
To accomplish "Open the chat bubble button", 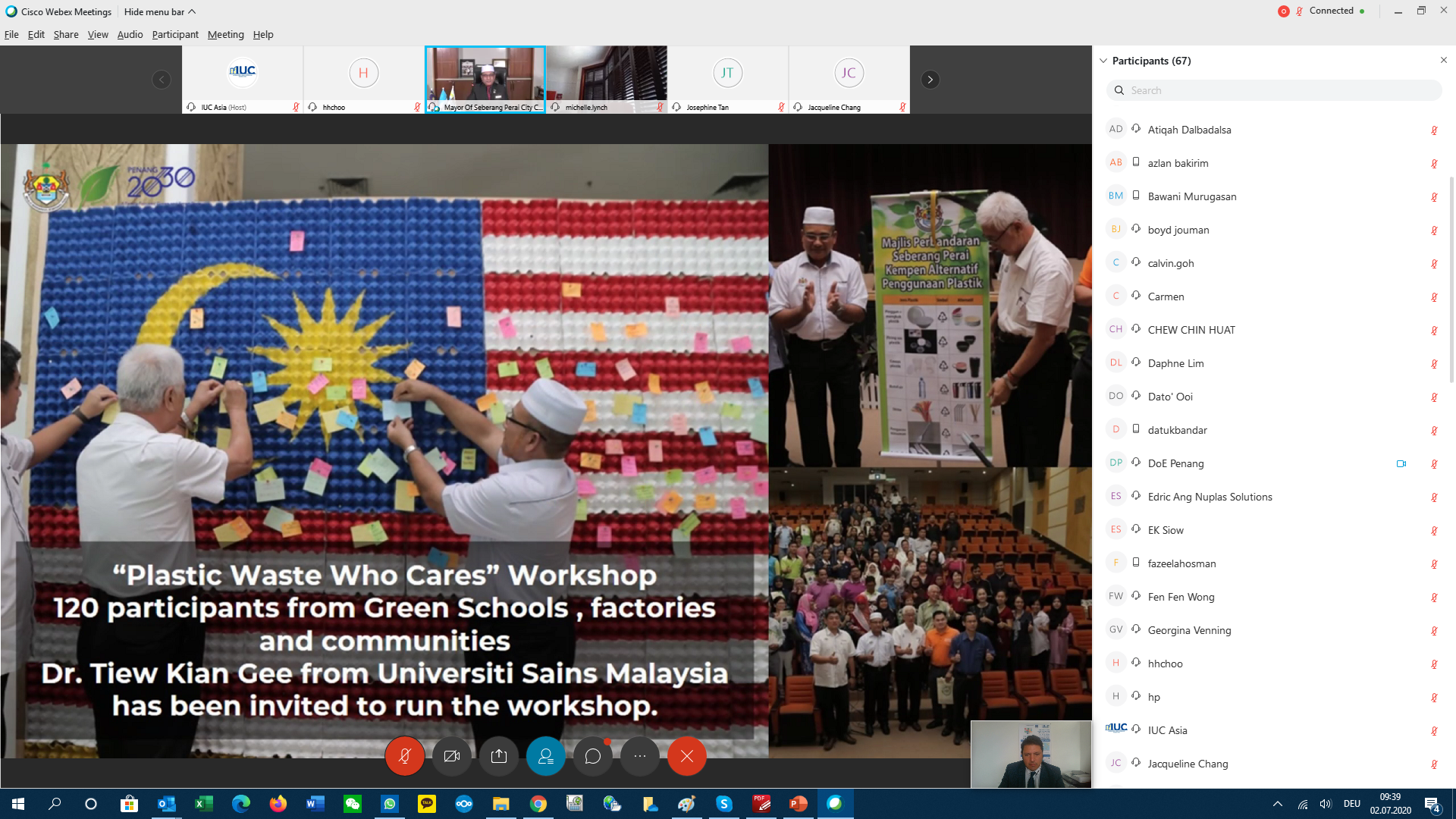I will click(x=593, y=756).
